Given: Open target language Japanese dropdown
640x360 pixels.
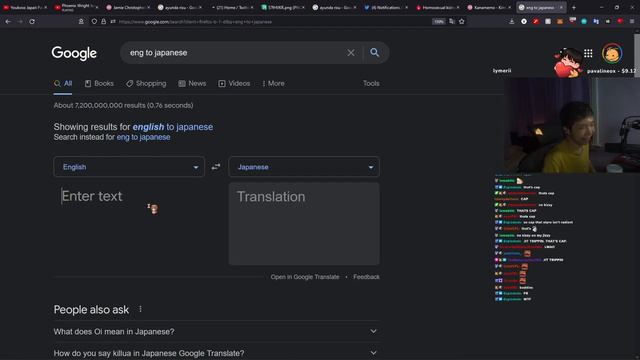Looking at the screenshot, I should tap(304, 167).
